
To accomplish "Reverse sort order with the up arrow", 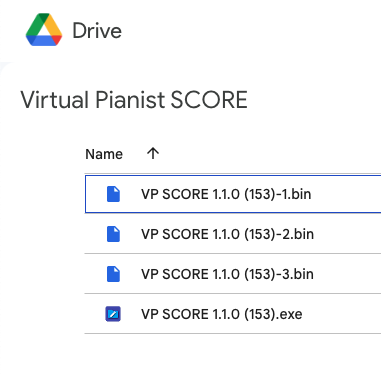I will click(153, 154).
